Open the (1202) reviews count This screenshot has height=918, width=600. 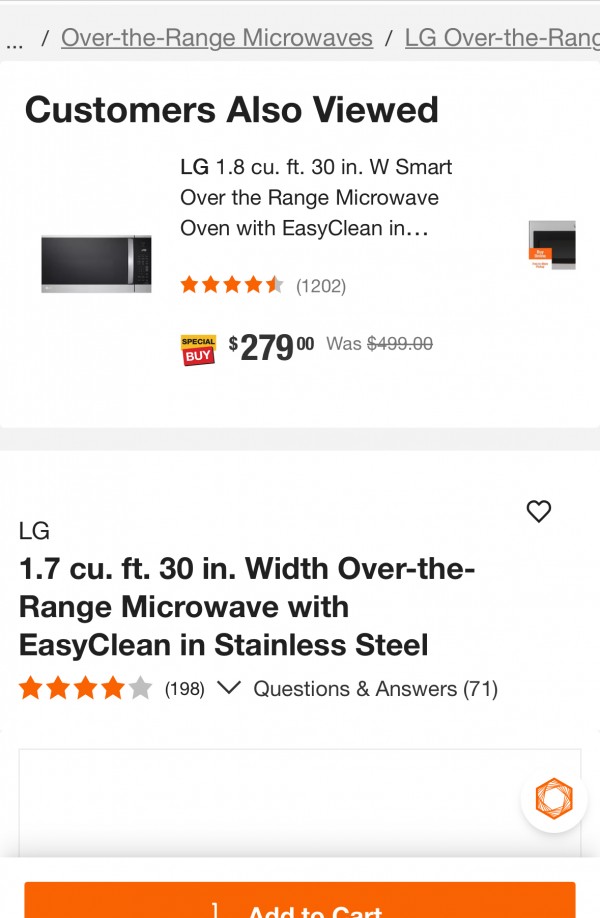tap(321, 286)
